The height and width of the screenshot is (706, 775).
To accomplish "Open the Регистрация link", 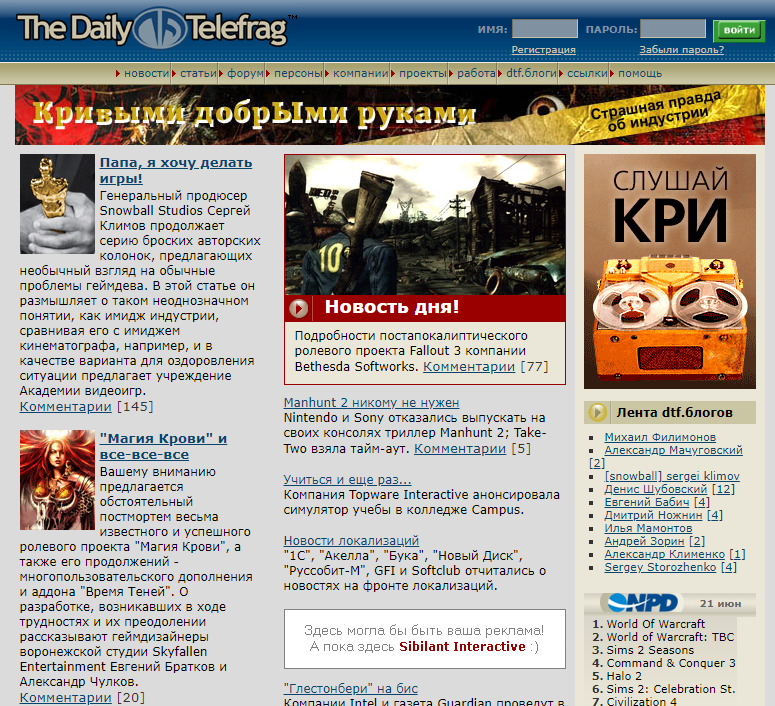I will (544, 49).
